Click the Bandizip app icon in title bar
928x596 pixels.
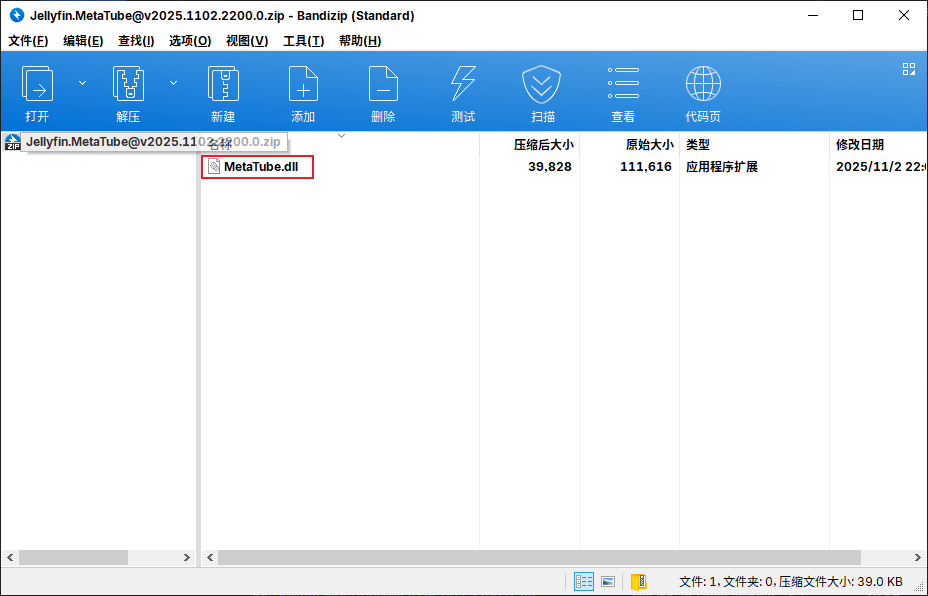(x=17, y=15)
